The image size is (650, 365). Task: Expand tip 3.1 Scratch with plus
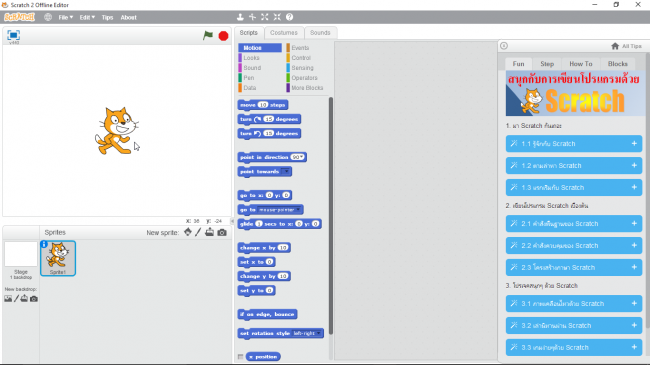(634, 304)
